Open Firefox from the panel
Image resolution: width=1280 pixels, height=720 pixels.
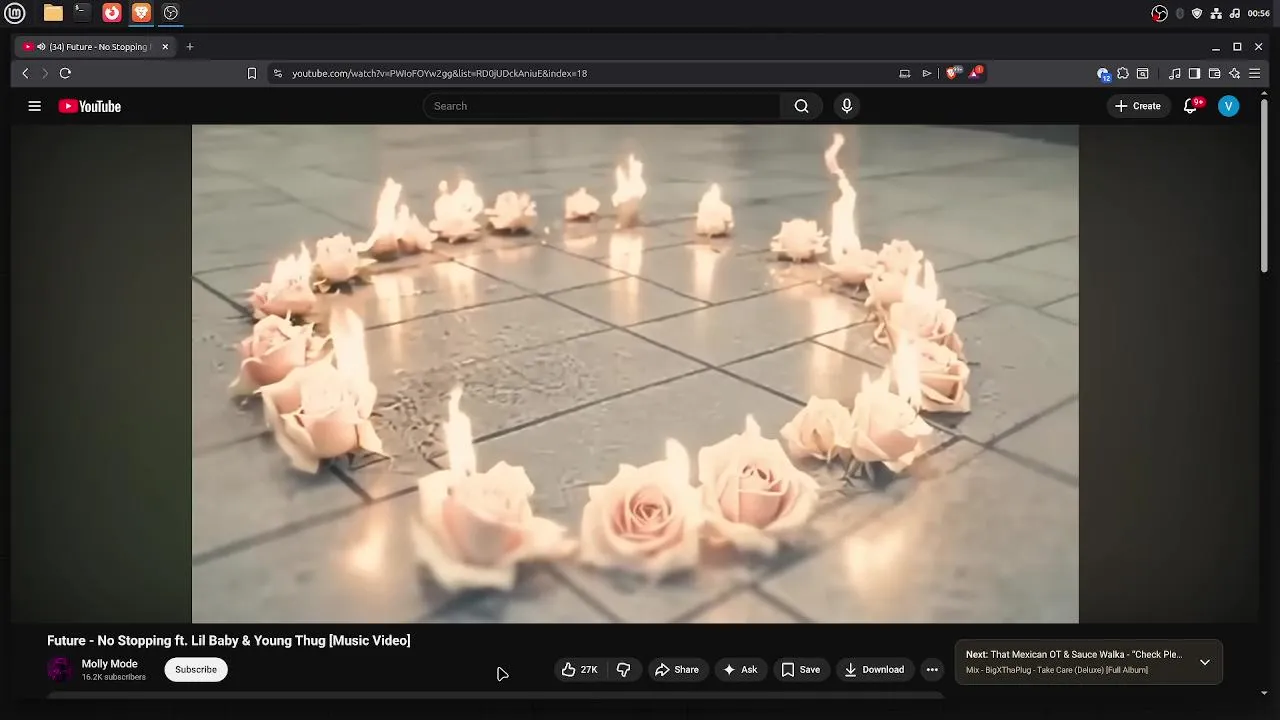coord(112,13)
